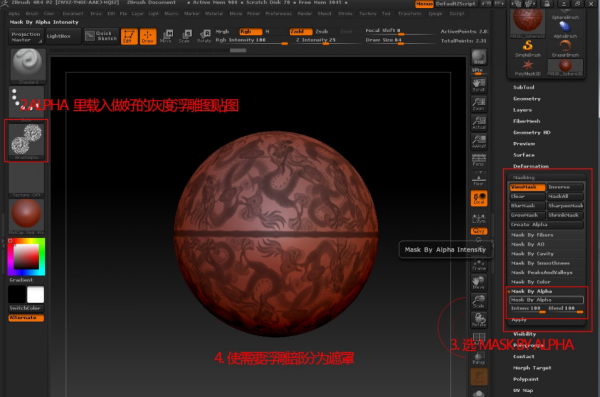Image resolution: width=600 pixels, height=397 pixels.
Task: Switch to Rotate transform mode
Action: click(x=204, y=36)
